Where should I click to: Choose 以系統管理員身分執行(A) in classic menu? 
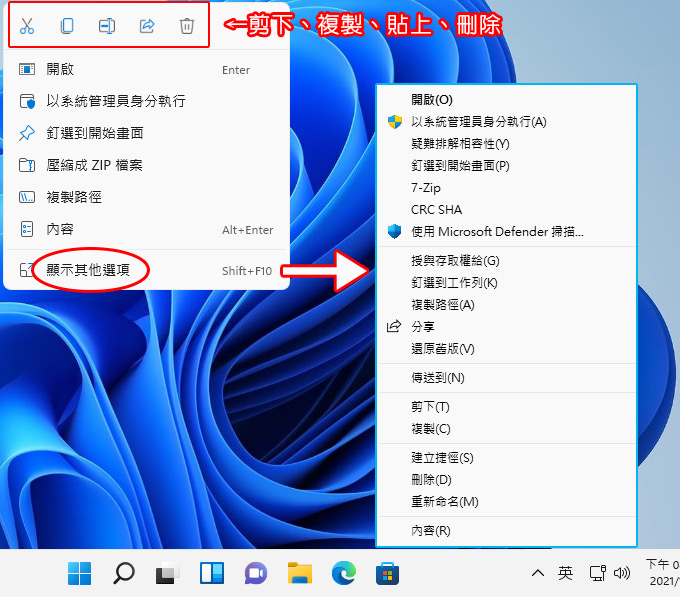click(x=507, y=122)
